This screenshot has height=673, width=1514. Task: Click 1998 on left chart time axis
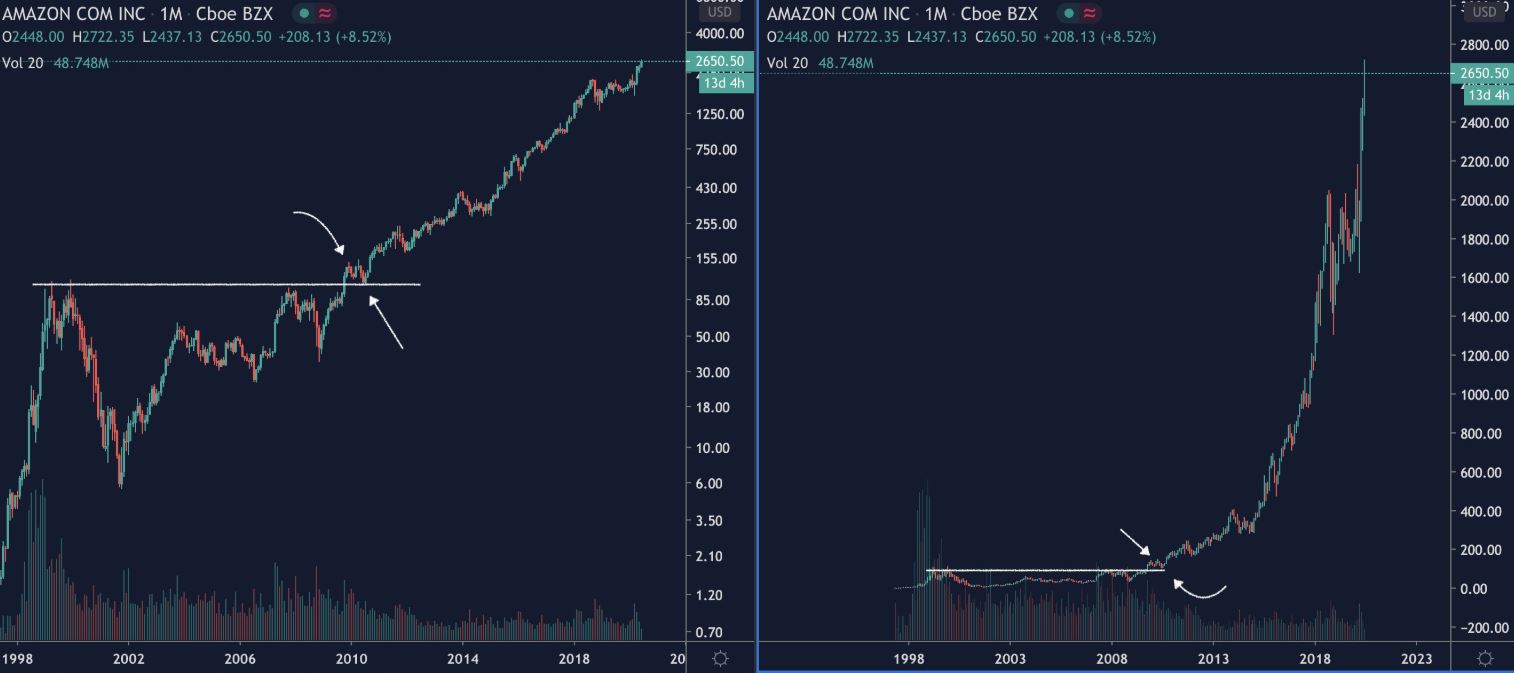[18, 659]
